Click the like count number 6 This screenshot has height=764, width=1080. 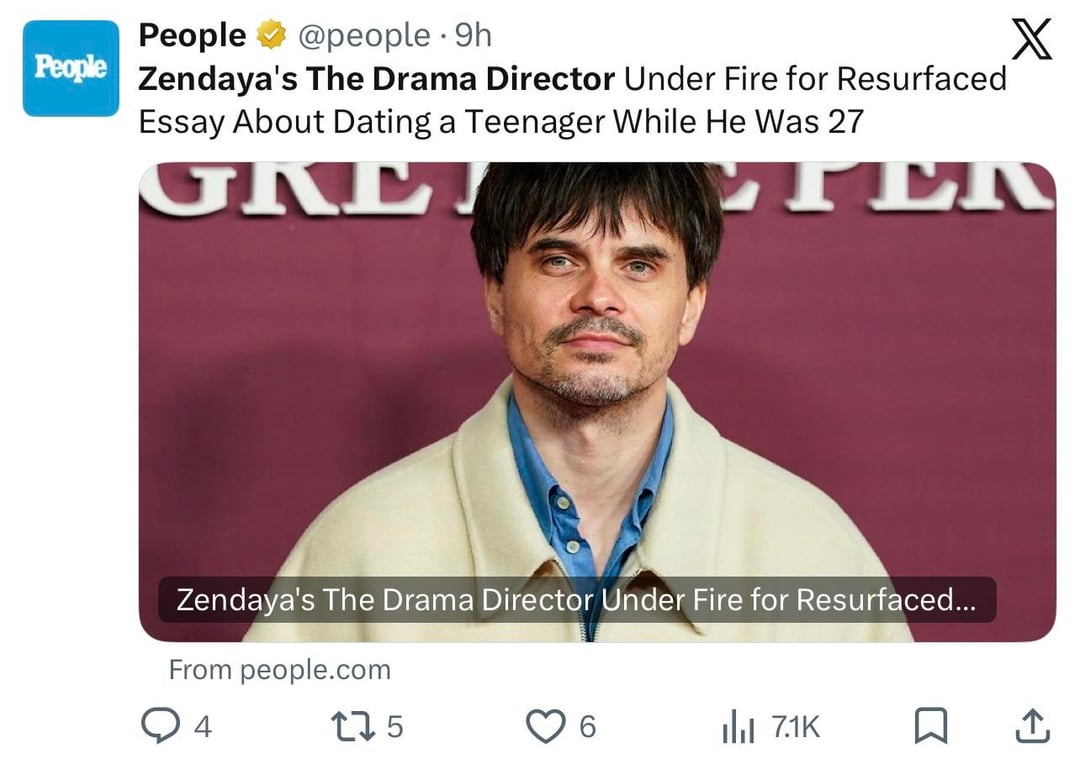click(588, 727)
